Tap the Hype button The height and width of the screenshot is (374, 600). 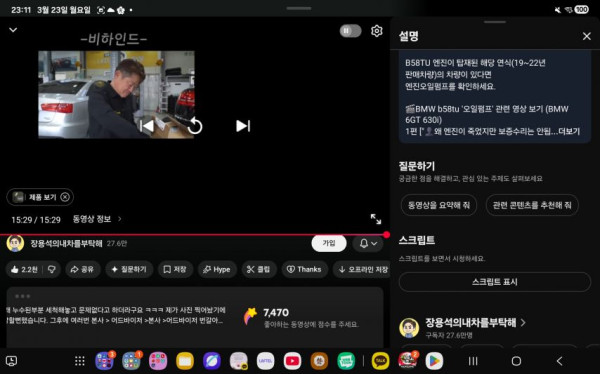217,269
